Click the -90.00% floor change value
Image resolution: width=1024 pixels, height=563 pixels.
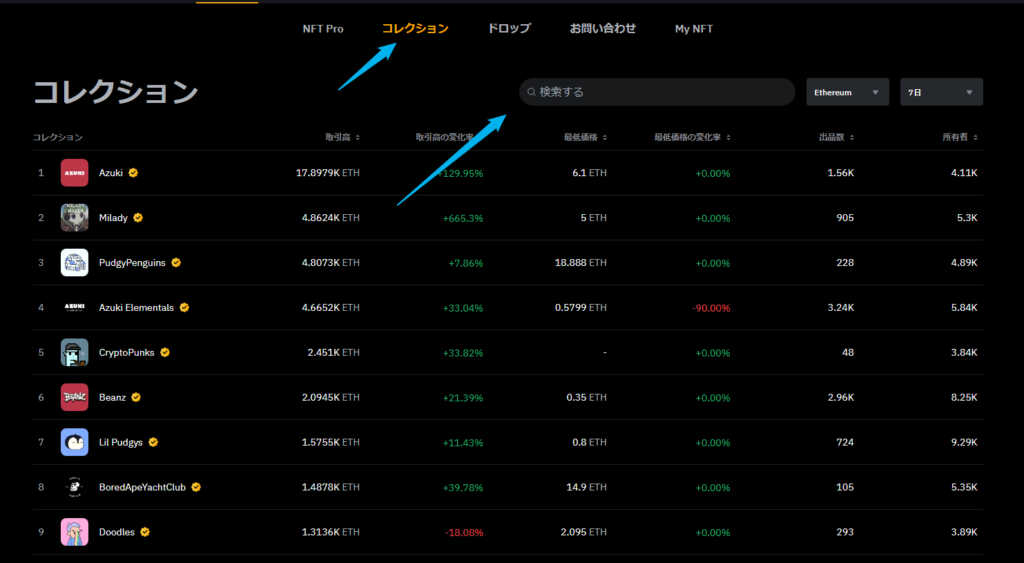pos(711,308)
